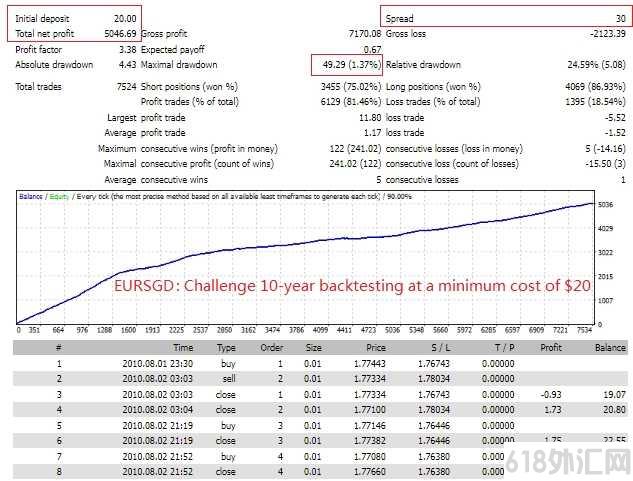Click price 1.77382 in row 6
This screenshot has width=633, height=481.
coord(370,441)
